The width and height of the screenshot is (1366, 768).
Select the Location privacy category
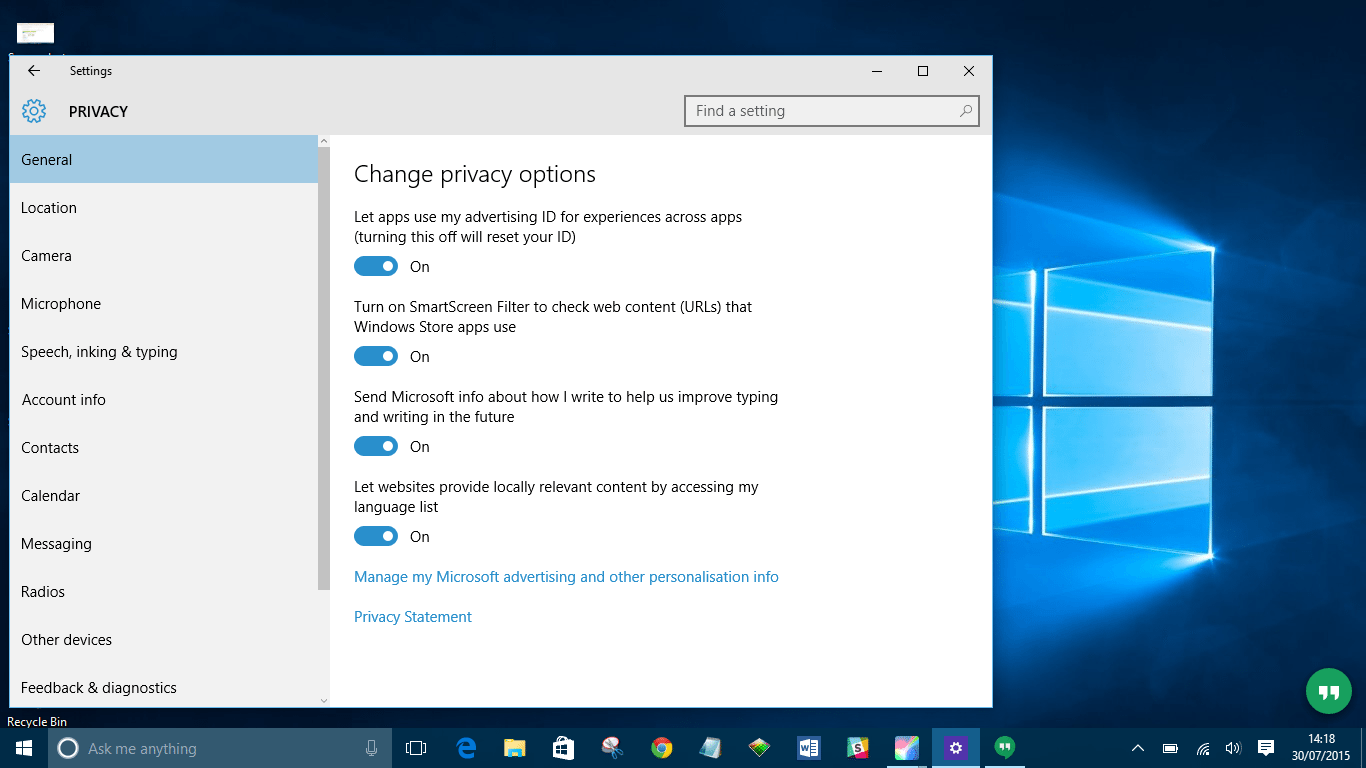pos(164,208)
